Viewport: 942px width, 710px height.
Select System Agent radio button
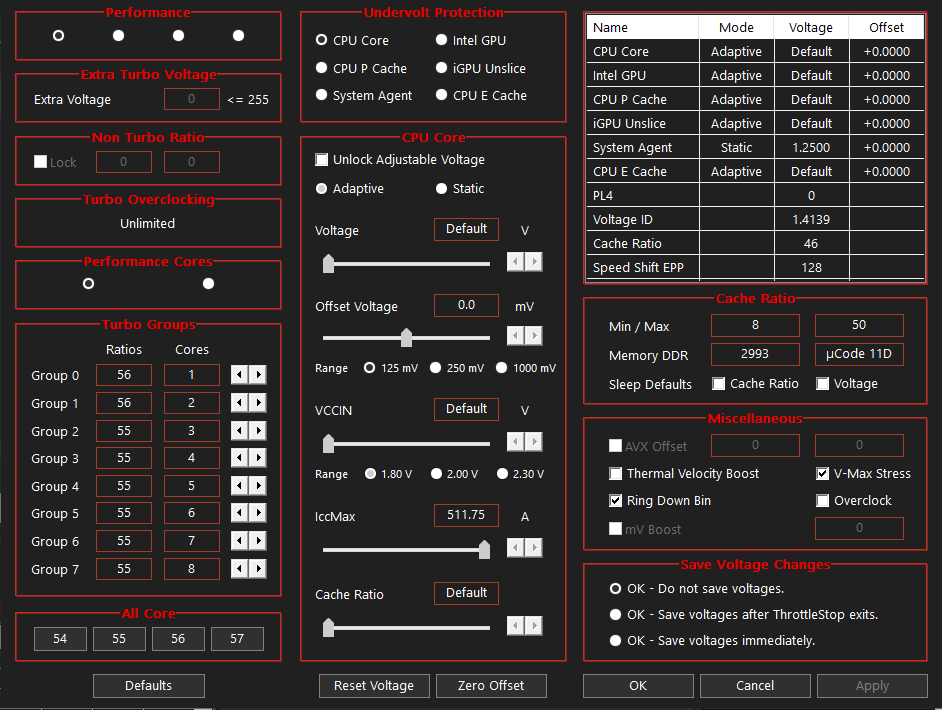(321, 95)
